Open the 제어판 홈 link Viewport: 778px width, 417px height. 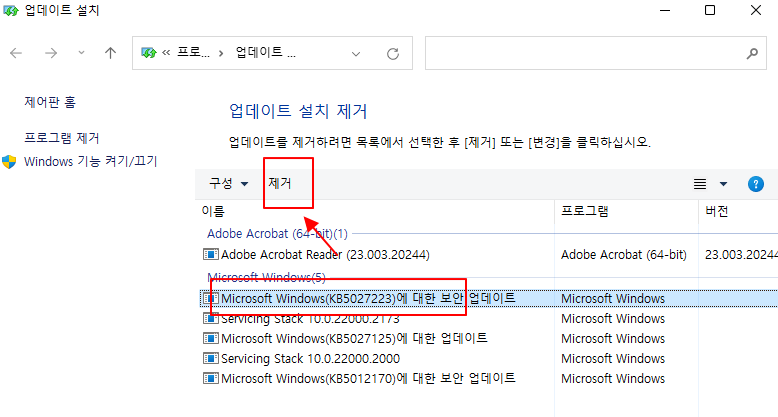pyautogui.click(x=50, y=102)
